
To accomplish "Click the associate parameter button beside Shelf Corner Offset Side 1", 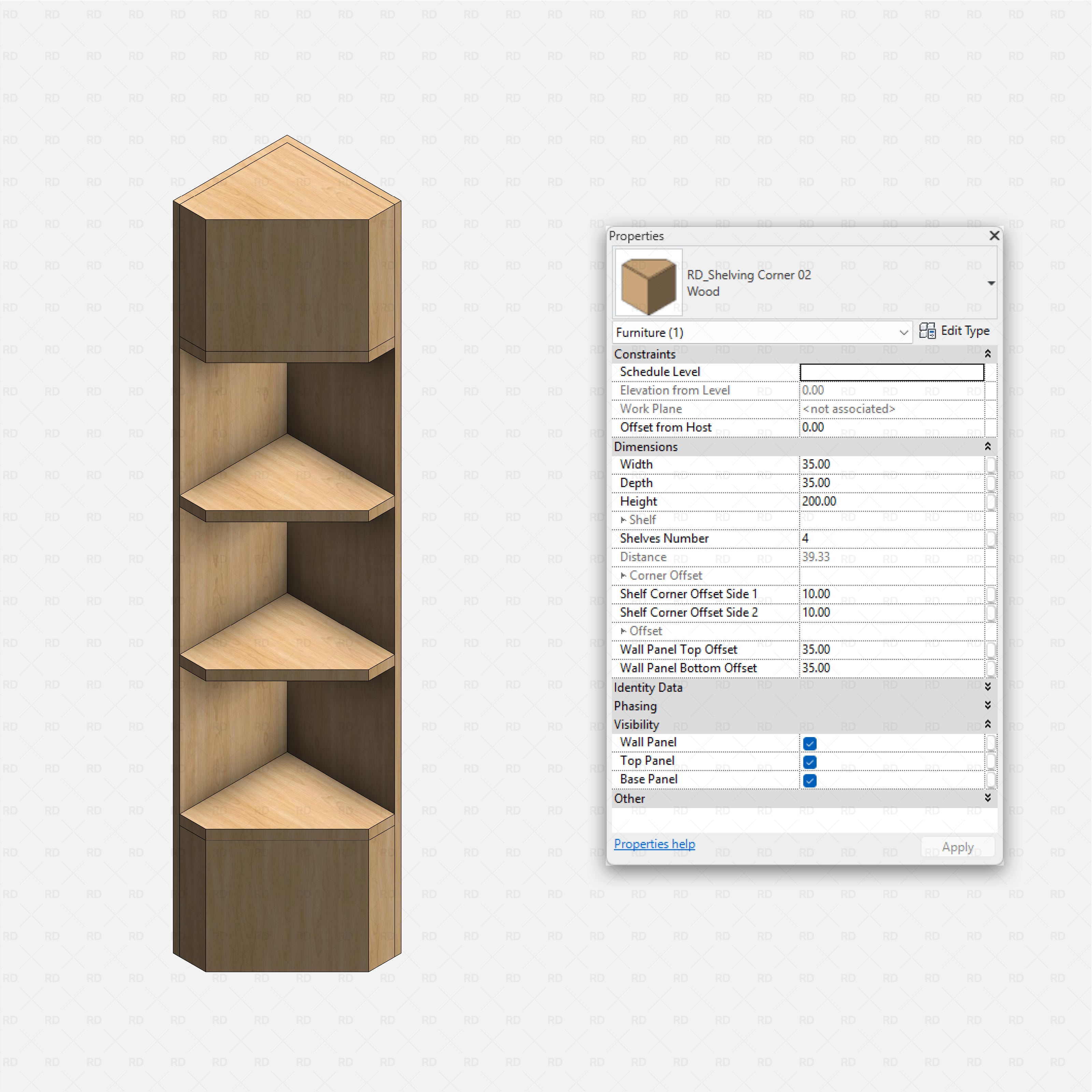I will coord(992,594).
